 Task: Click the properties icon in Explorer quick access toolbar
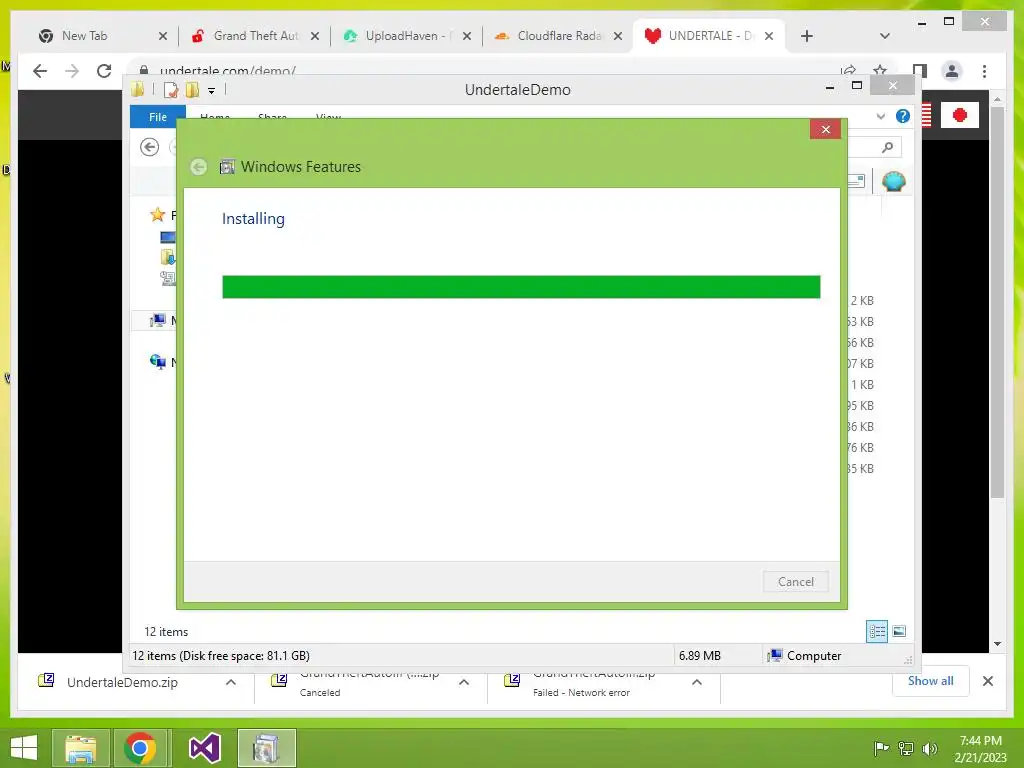[x=170, y=90]
